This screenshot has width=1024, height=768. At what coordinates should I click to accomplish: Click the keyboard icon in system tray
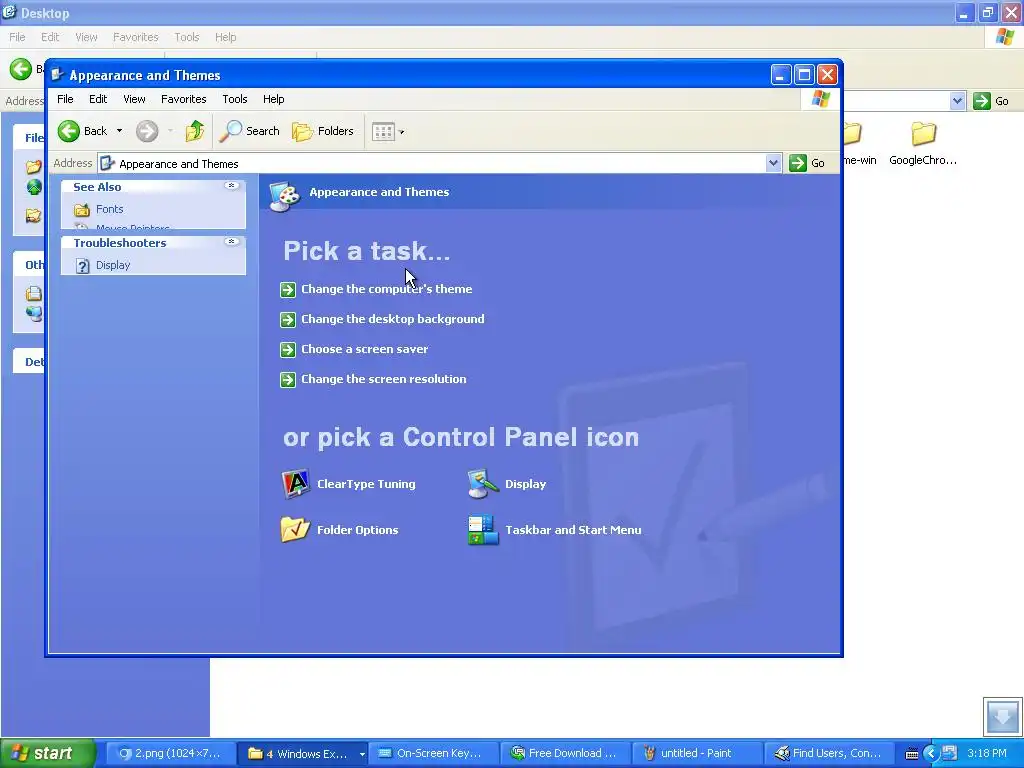(912, 754)
